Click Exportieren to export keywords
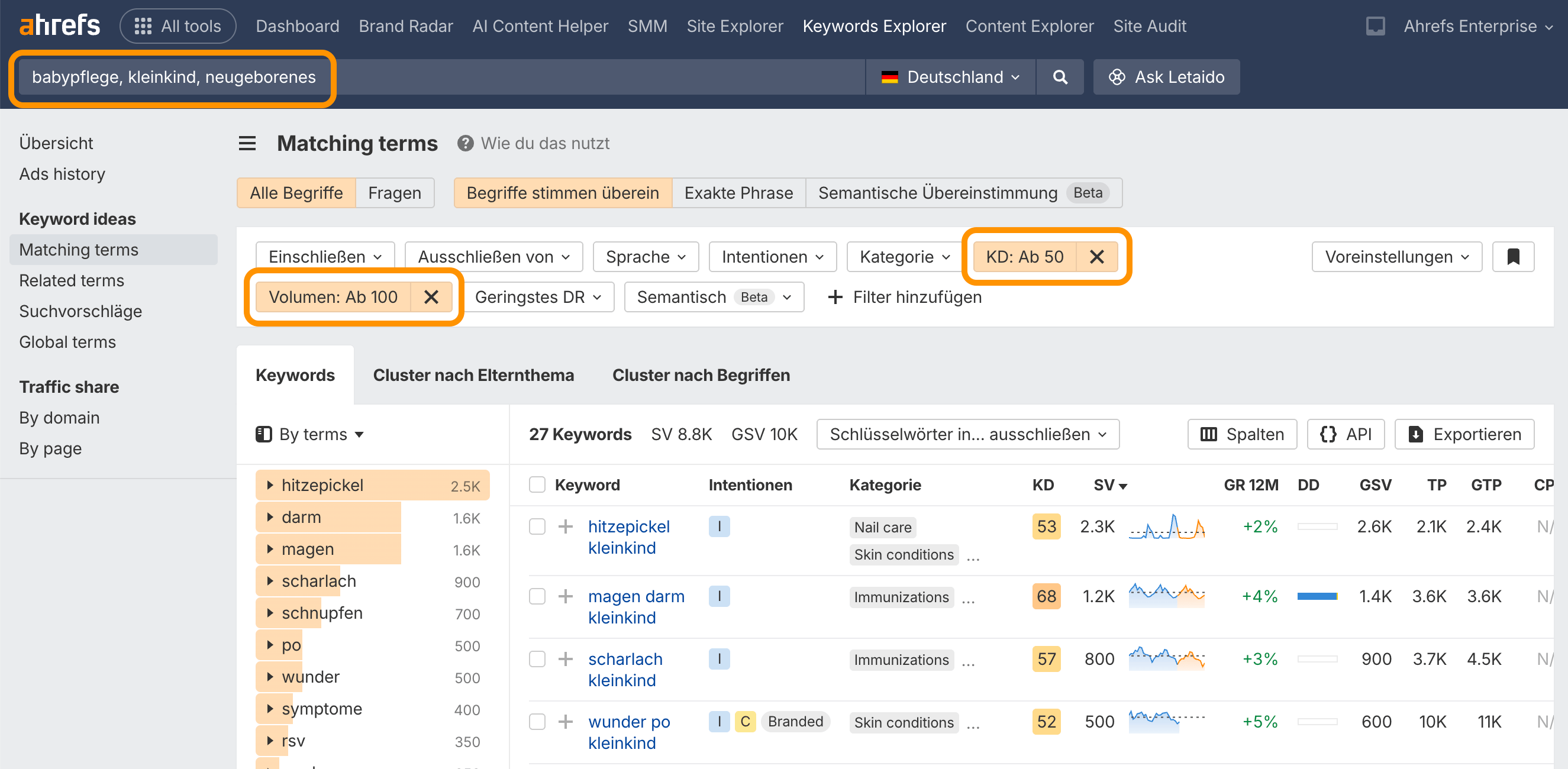The image size is (1568, 769). tap(1464, 434)
